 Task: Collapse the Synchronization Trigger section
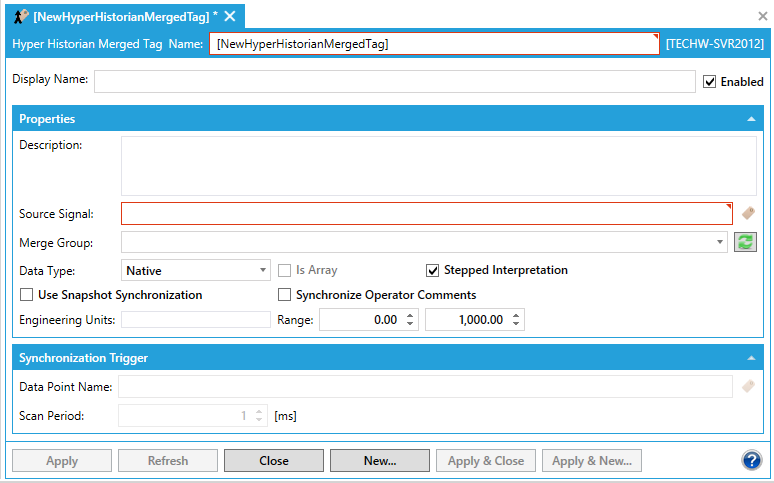[751, 358]
